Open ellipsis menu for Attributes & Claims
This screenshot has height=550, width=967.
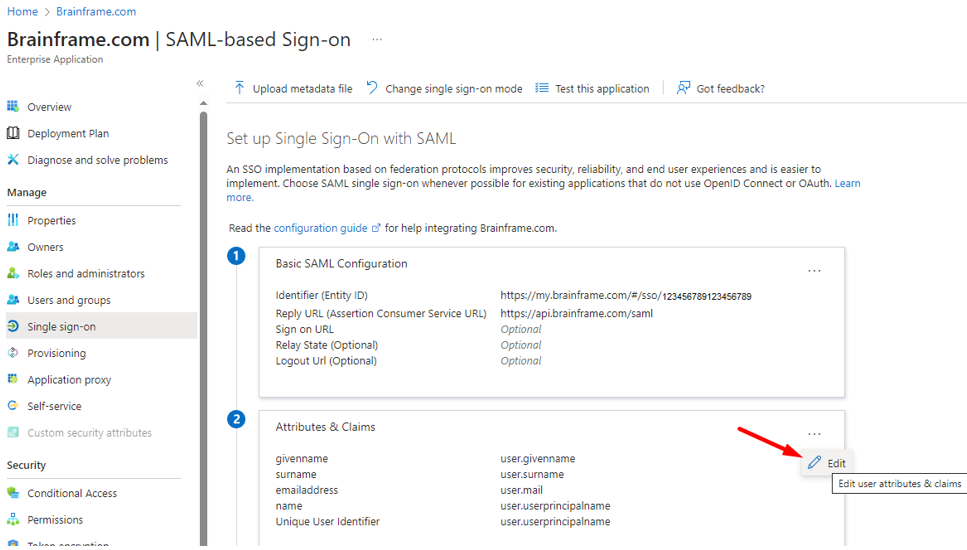pos(814,434)
